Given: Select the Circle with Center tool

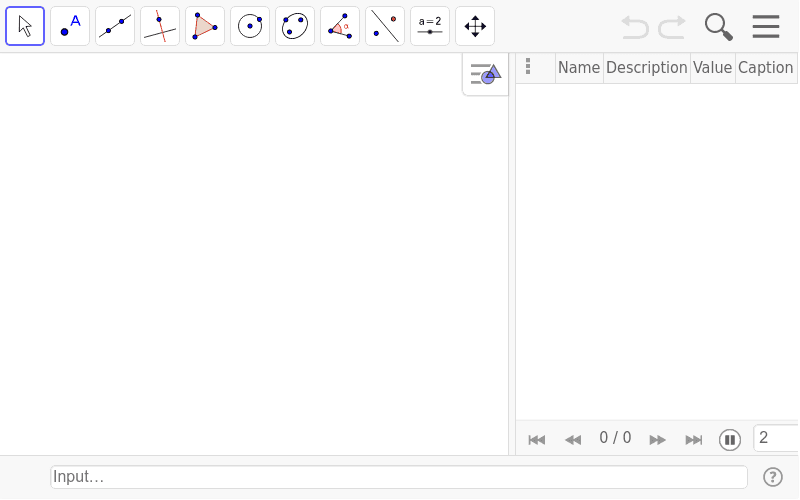Looking at the screenshot, I should point(250,26).
